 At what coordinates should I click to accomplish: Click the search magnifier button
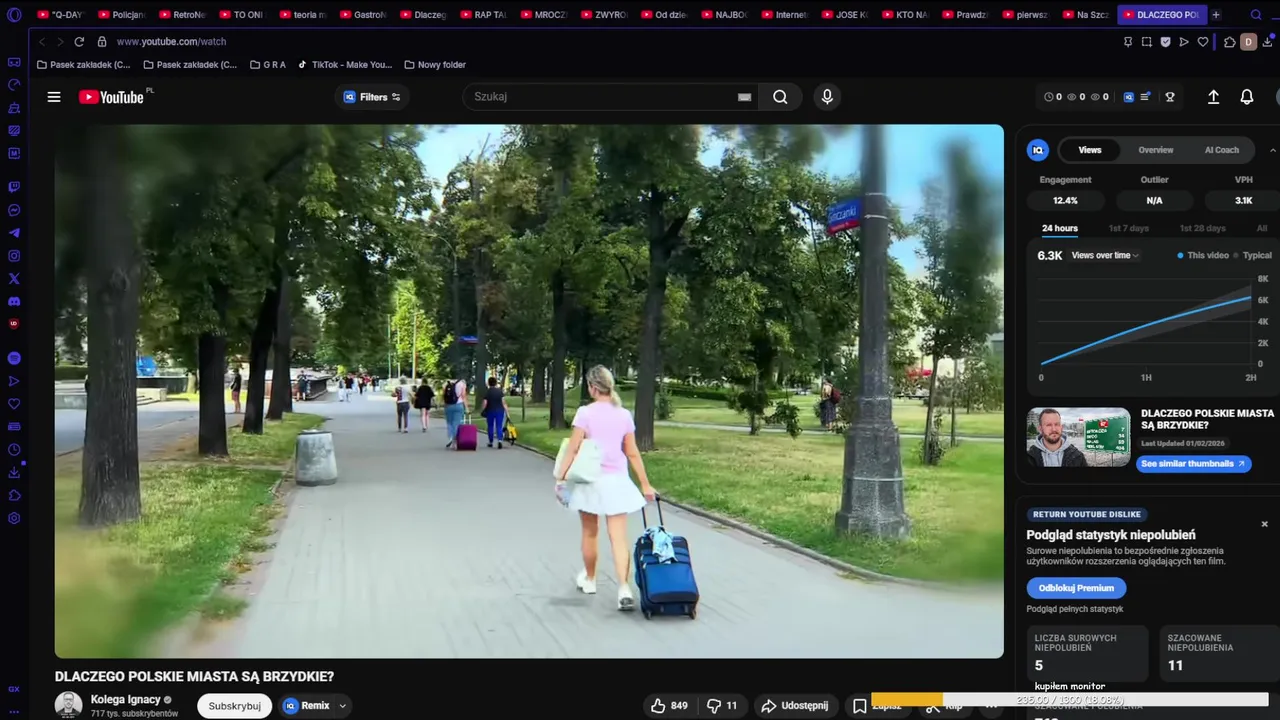(x=780, y=97)
